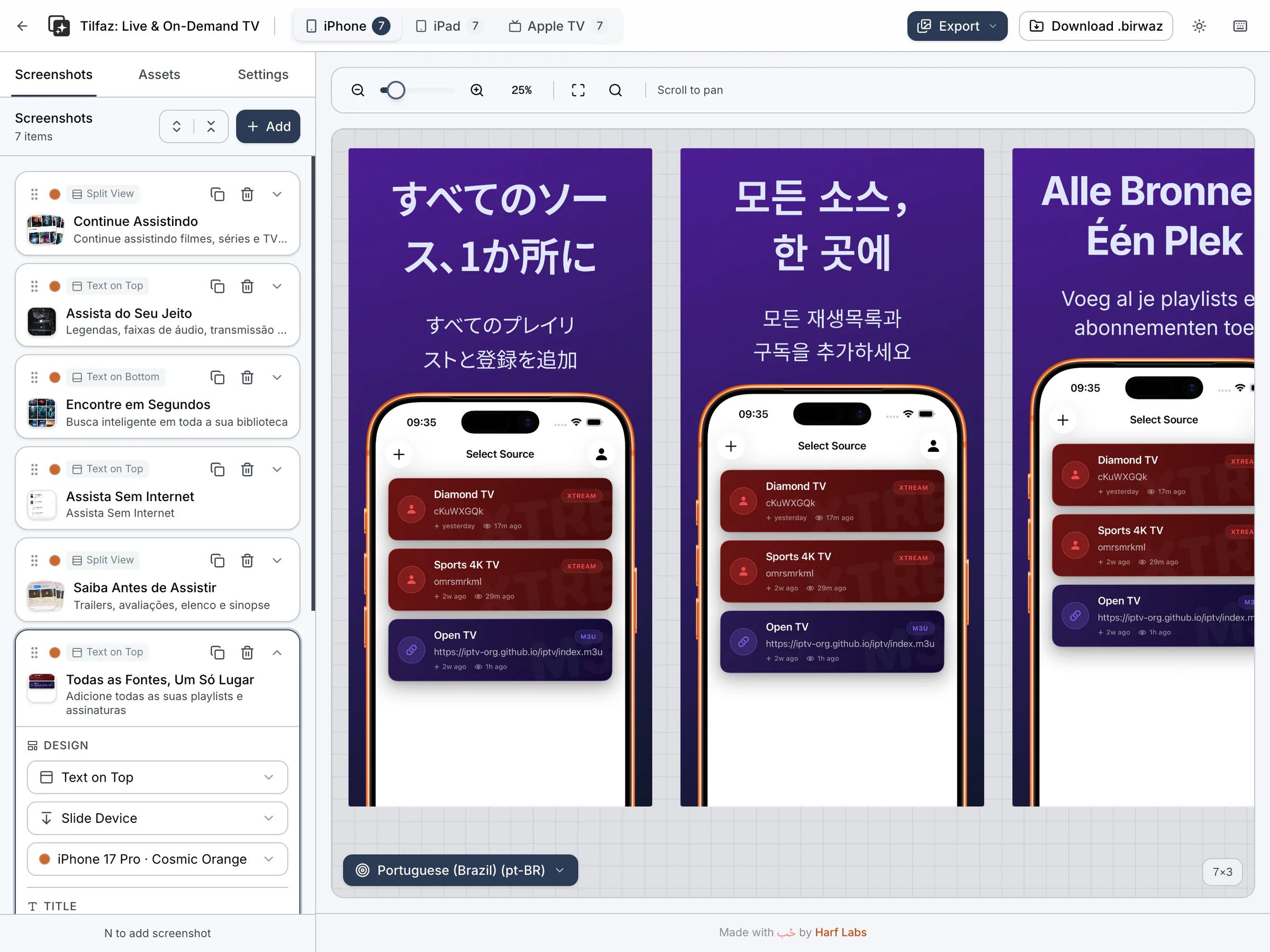
Task: Click the back arrow icon
Action: click(x=22, y=26)
